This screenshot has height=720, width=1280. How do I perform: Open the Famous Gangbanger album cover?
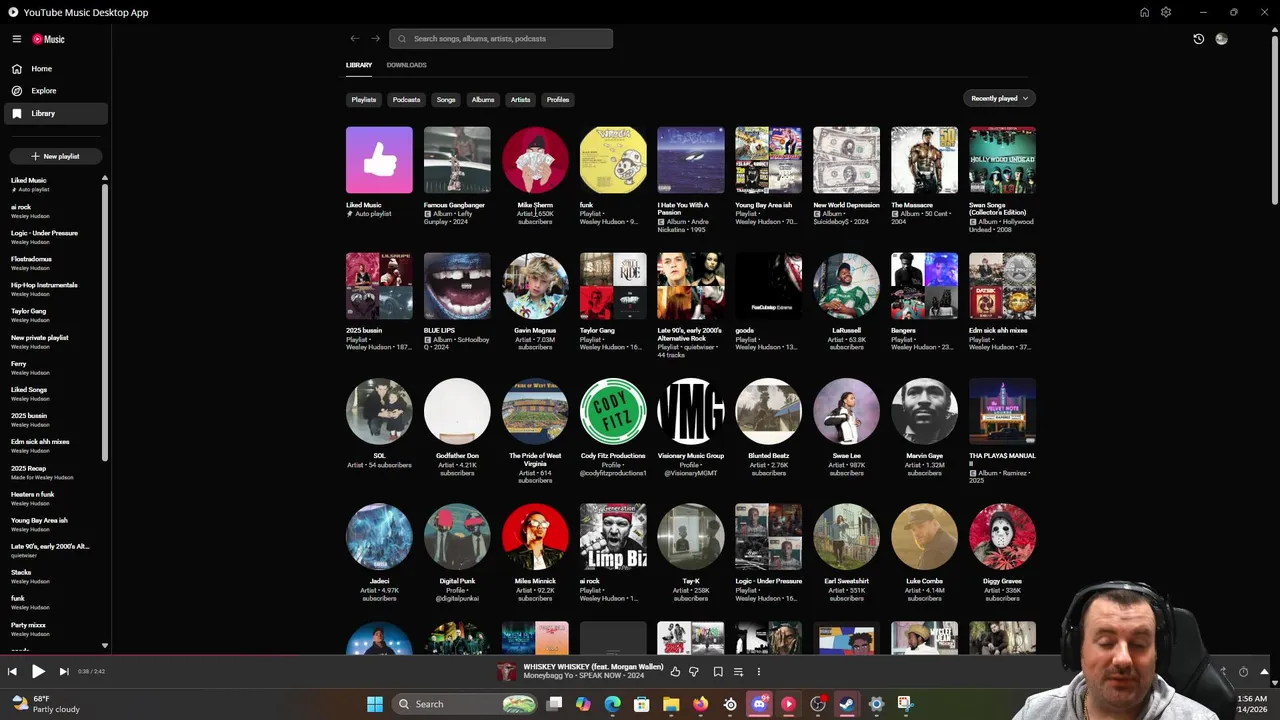(457, 160)
